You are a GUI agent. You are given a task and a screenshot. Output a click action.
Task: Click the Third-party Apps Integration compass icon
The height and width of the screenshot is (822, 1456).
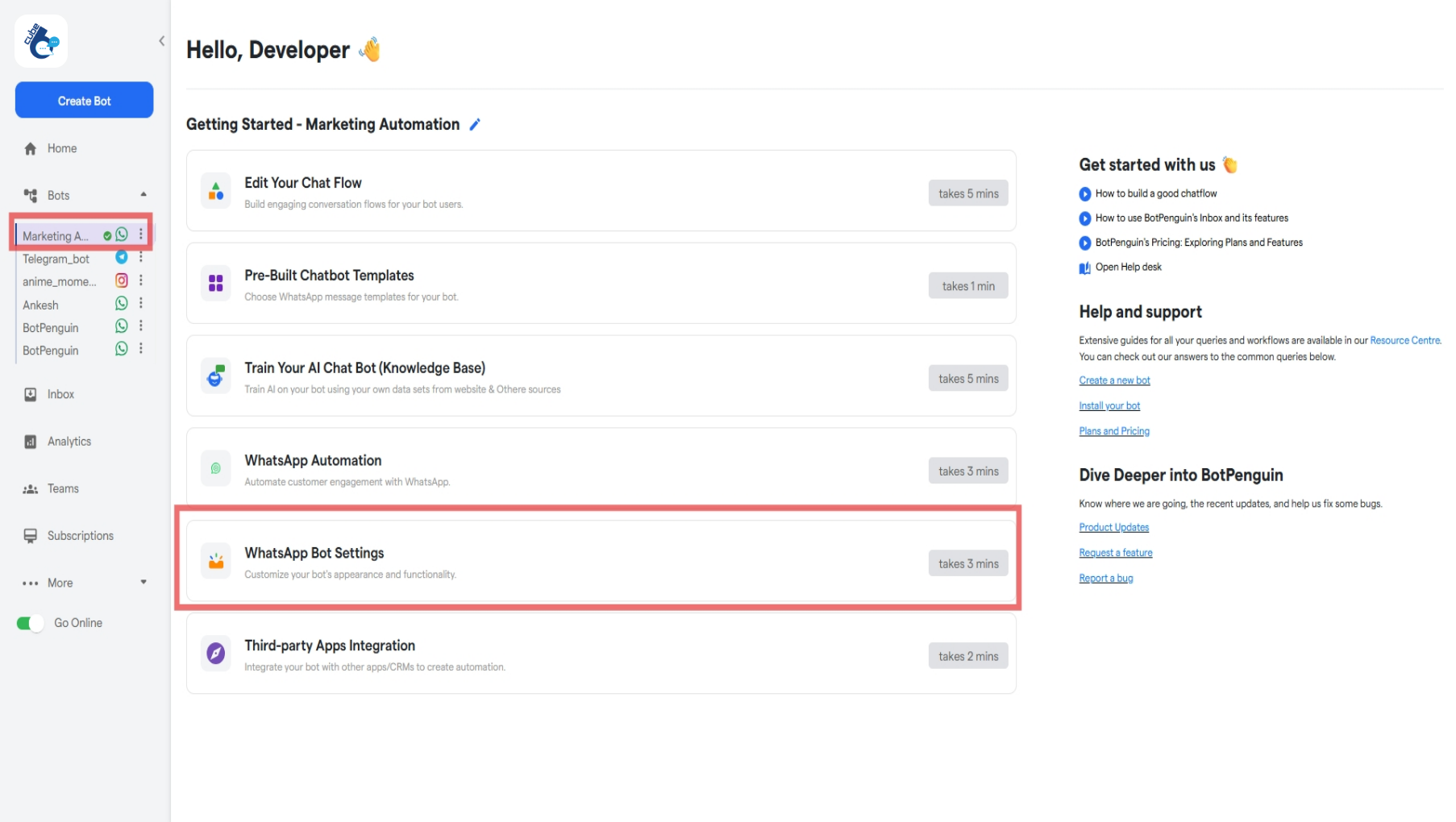pos(216,654)
